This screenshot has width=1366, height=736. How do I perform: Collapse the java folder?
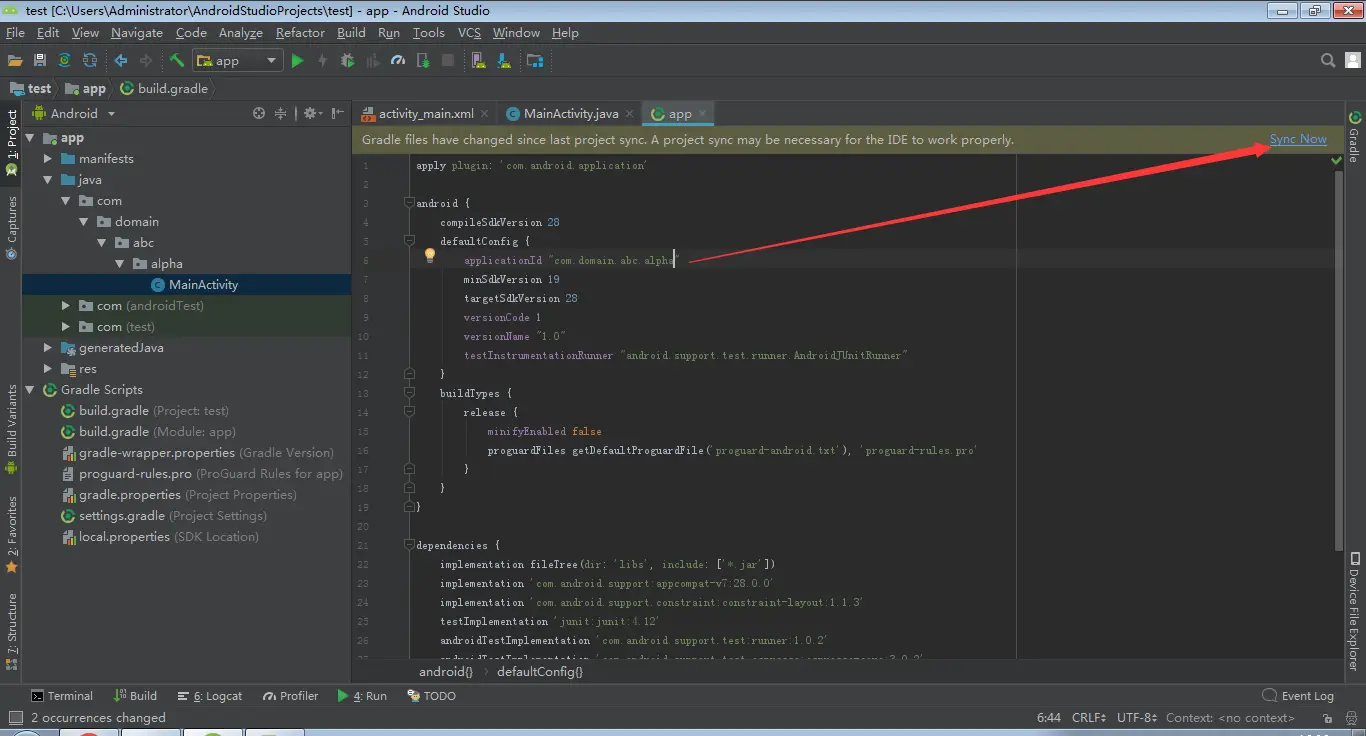click(48, 180)
